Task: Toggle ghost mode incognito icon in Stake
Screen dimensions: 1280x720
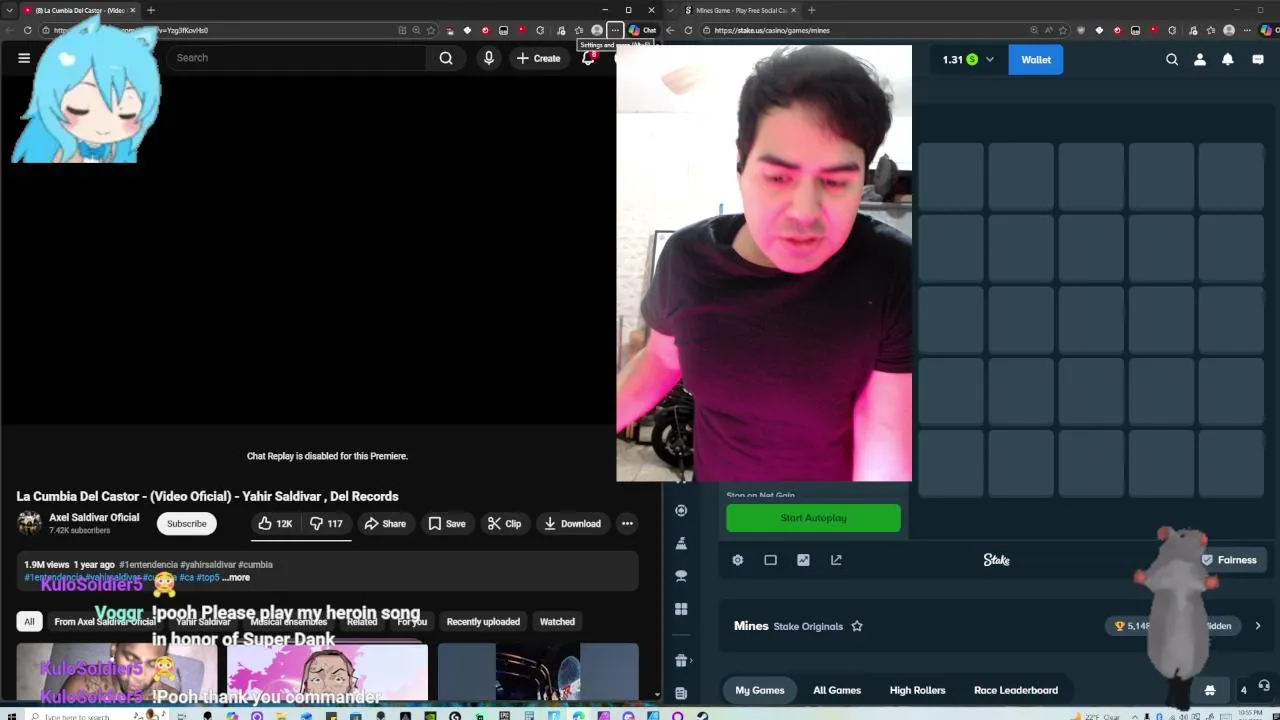Action: coord(1210,690)
